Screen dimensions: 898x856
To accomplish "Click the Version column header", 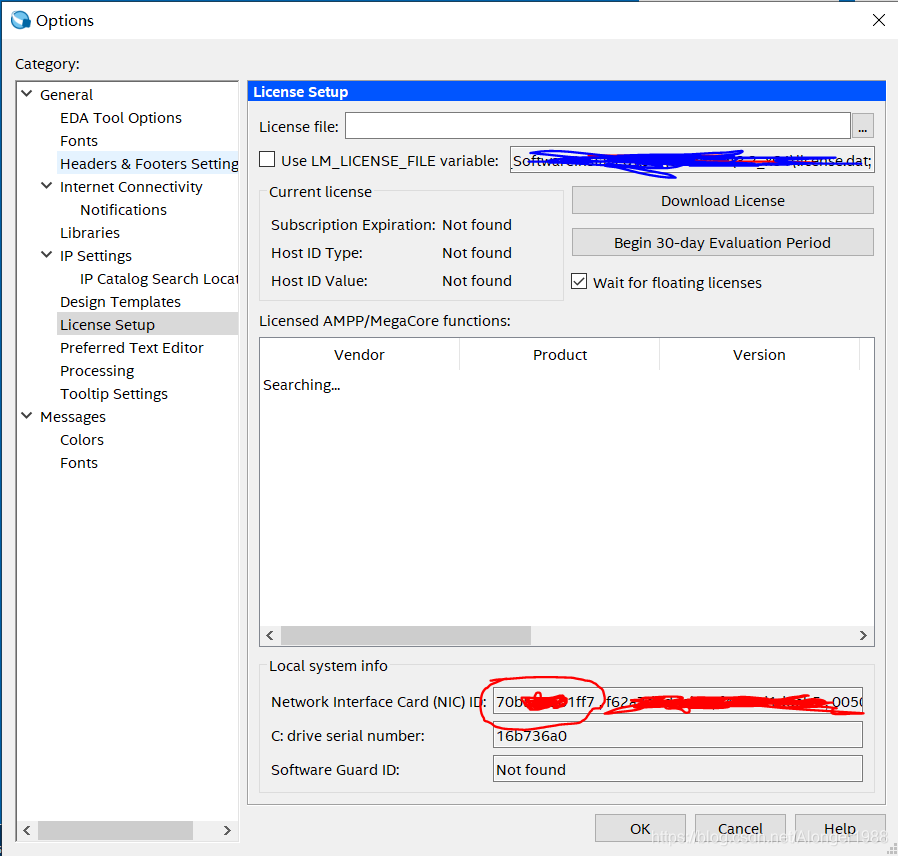I will click(x=759, y=354).
